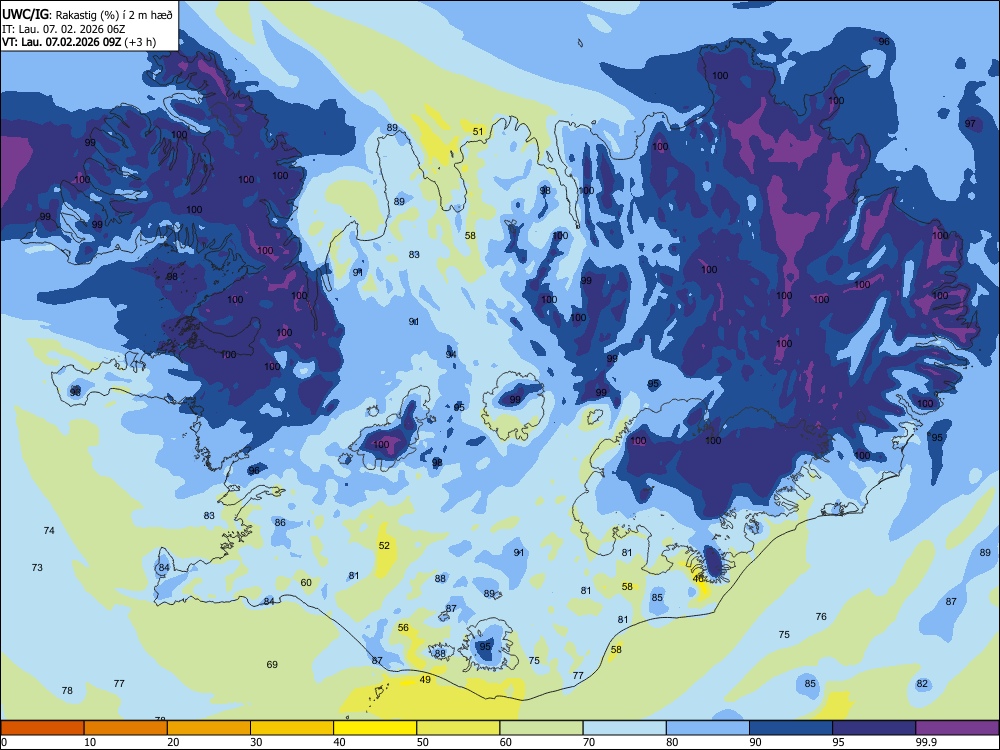
Task: Click the legend tick label '50'
Action: point(422,742)
